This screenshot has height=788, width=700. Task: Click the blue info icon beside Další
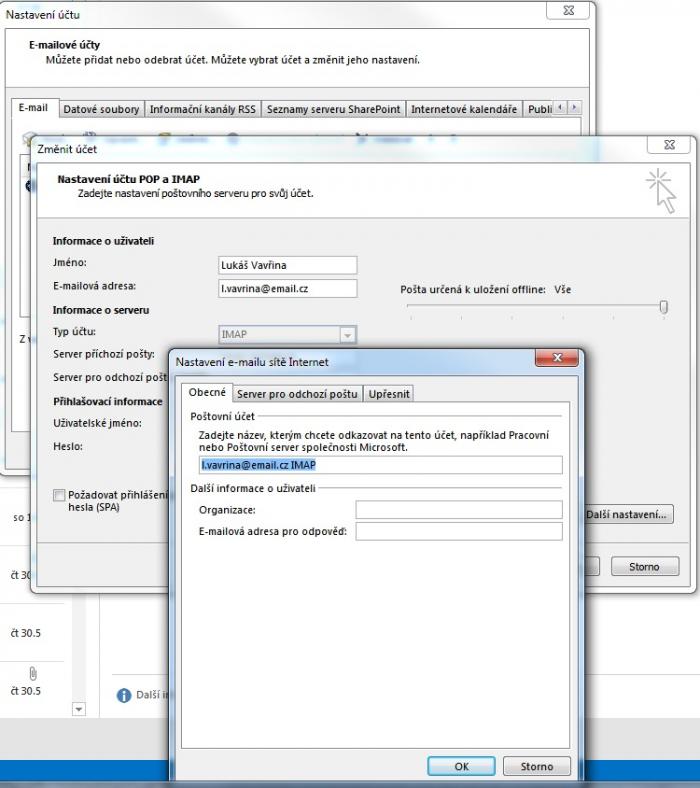tap(124, 695)
